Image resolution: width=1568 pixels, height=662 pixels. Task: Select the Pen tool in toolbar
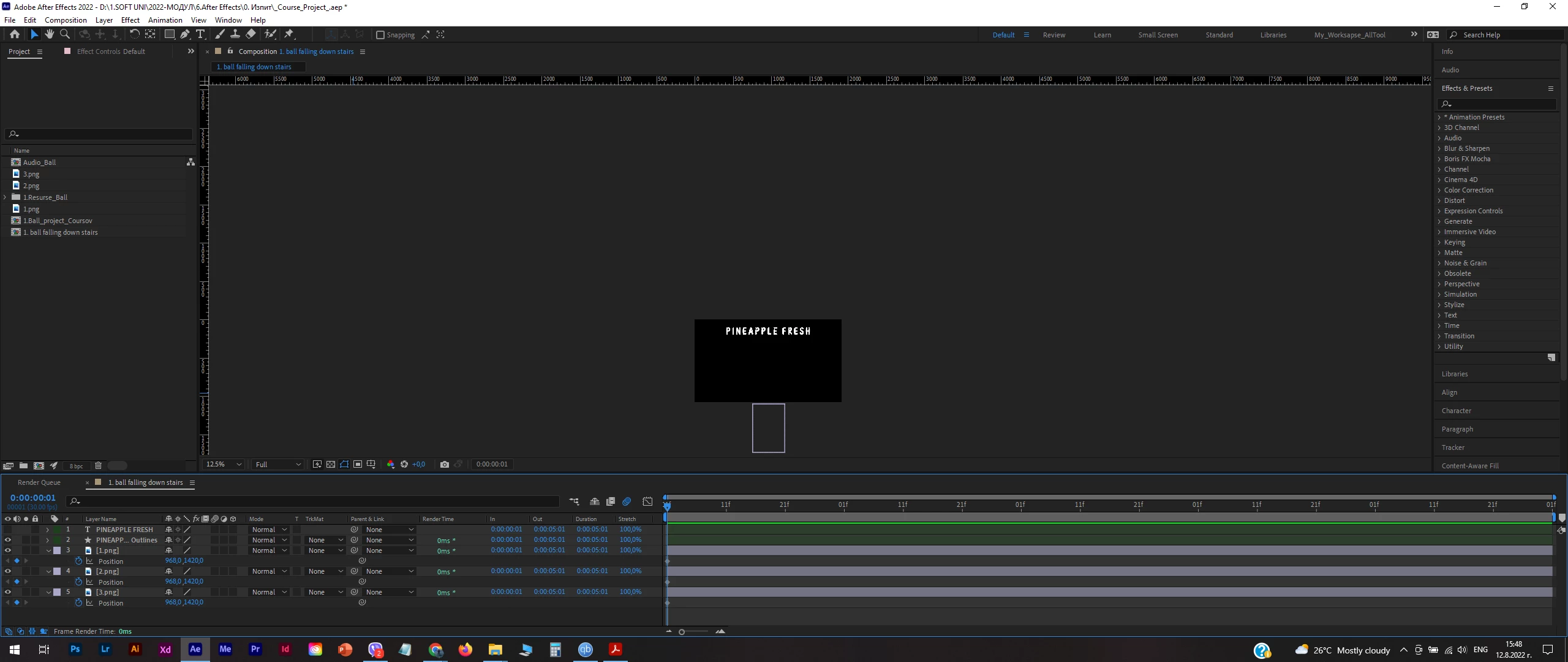tap(185, 35)
